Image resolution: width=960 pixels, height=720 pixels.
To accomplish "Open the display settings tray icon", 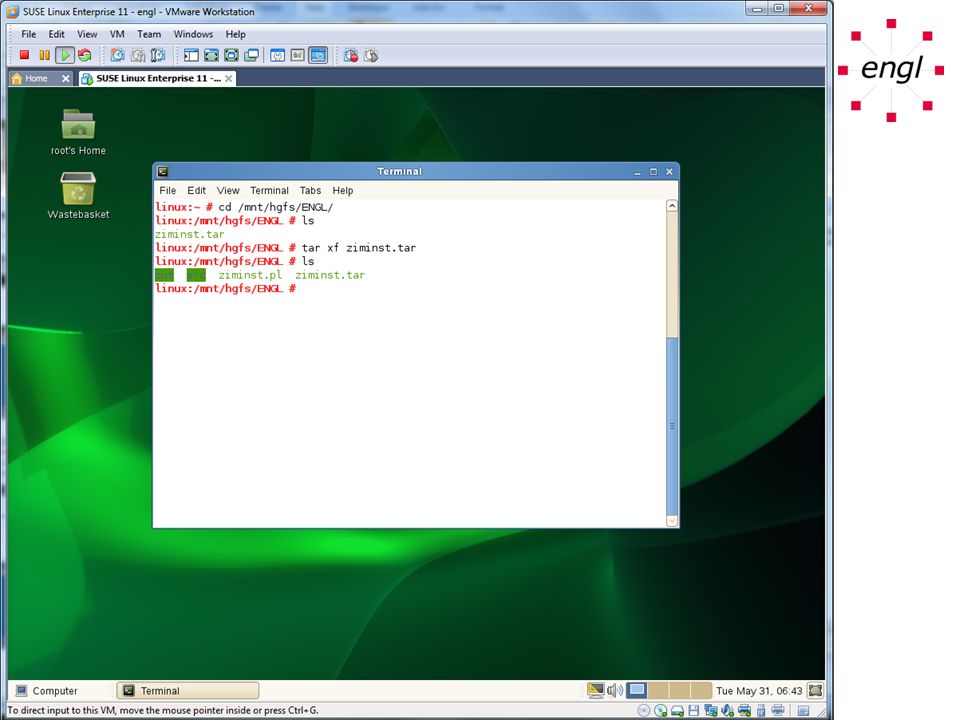I will coord(595,691).
